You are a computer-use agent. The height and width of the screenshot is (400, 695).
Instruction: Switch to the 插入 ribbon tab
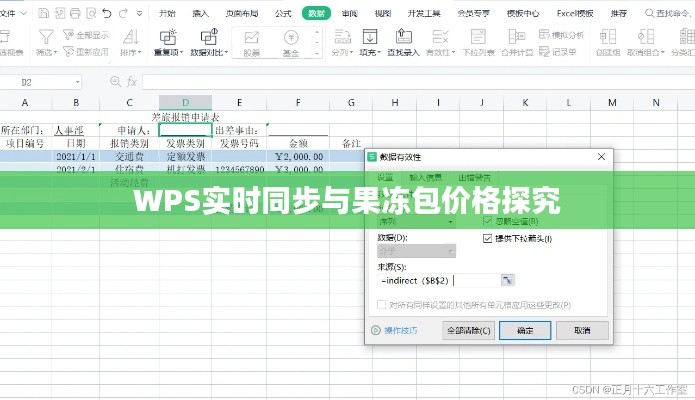[x=200, y=13]
